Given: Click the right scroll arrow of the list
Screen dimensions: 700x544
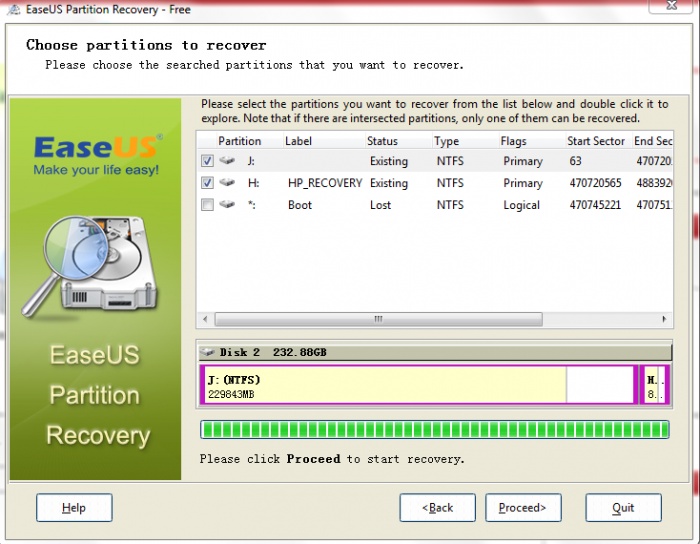Looking at the screenshot, I should pyautogui.click(x=664, y=319).
